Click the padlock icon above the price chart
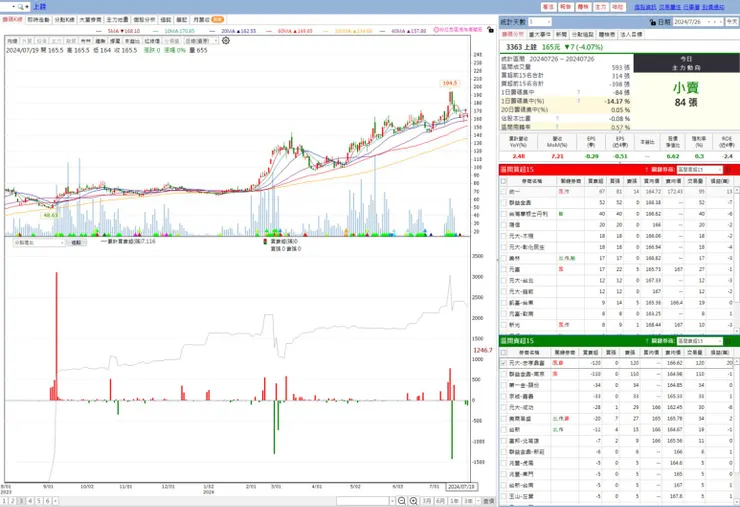The height and width of the screenshot is (507, 740). (491, 30)
